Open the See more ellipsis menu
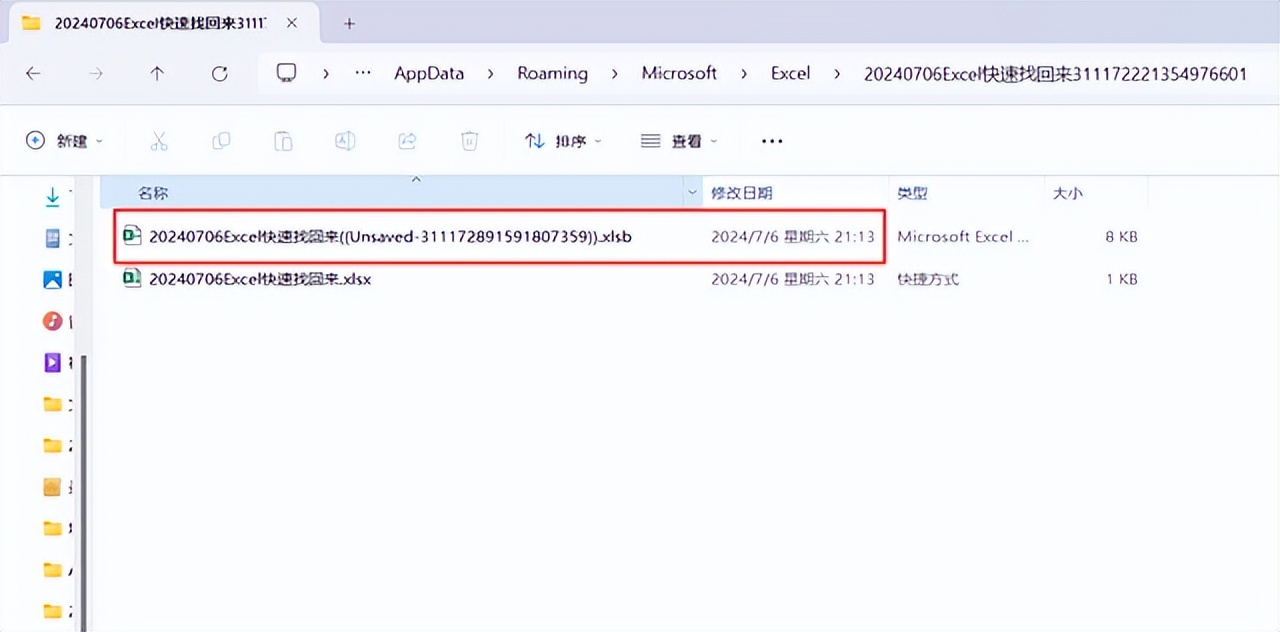 772,141
